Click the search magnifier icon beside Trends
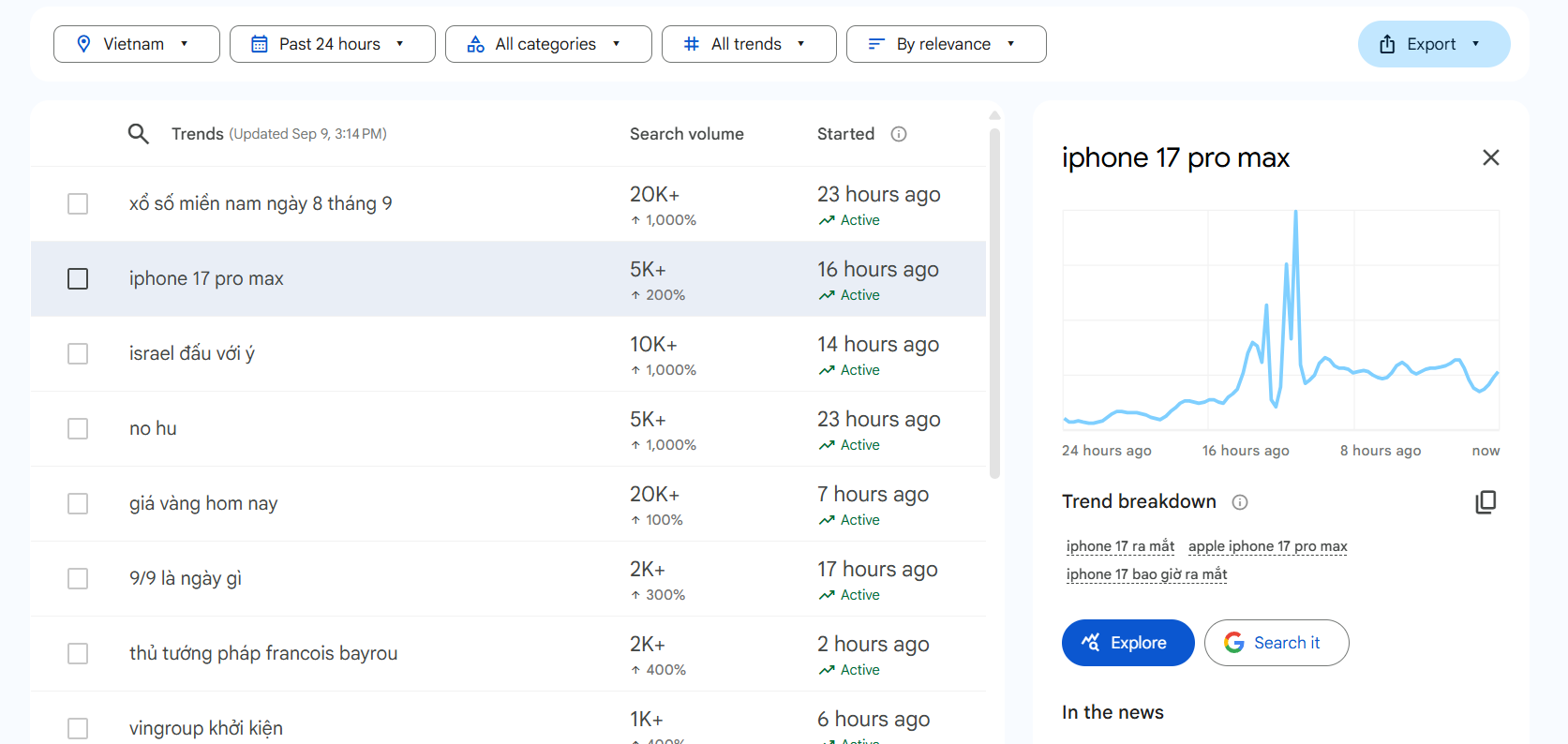 coord(138,134)
